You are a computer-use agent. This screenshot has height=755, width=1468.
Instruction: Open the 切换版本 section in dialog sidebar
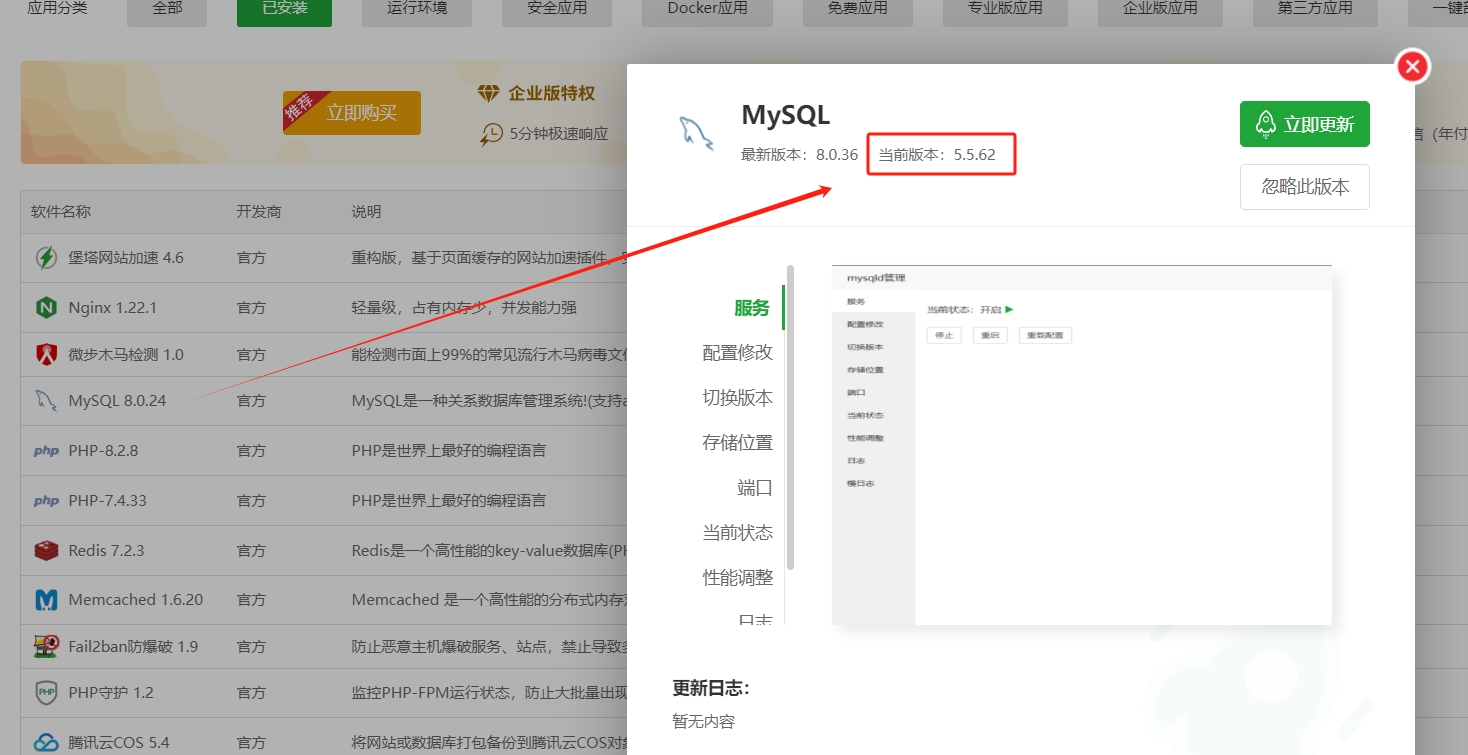[x=737, y=398]
